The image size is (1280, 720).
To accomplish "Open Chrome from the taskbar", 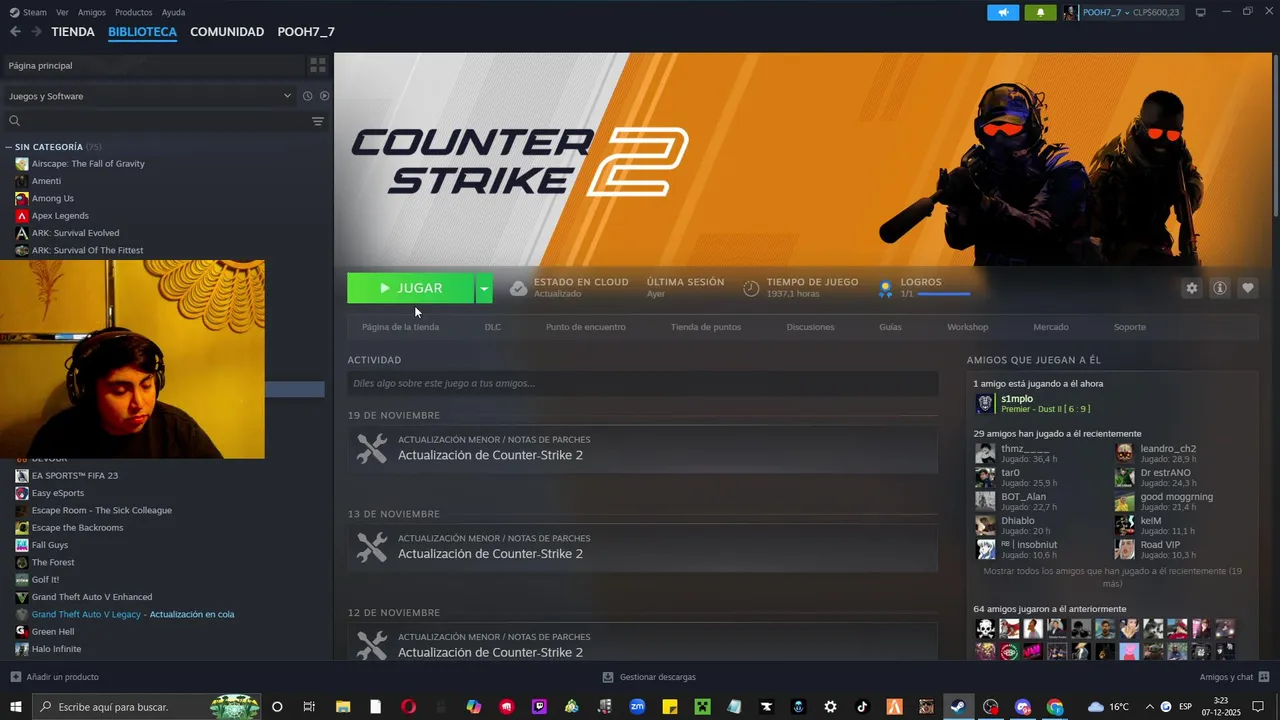I will (x=1055, y=707).
